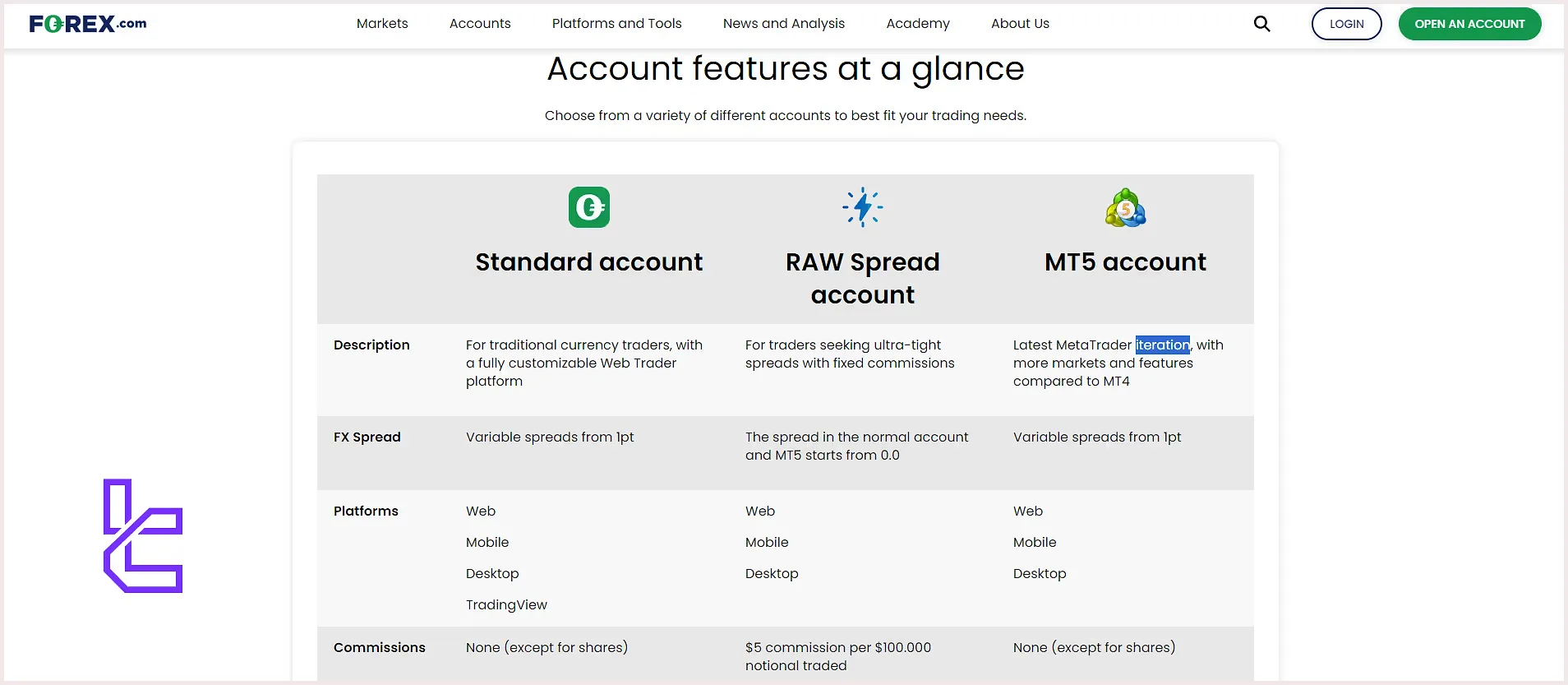Click the MT5 account MetaTrader icon
This screenshot has width=1568, height=685.
click(x=1125, y=207)
